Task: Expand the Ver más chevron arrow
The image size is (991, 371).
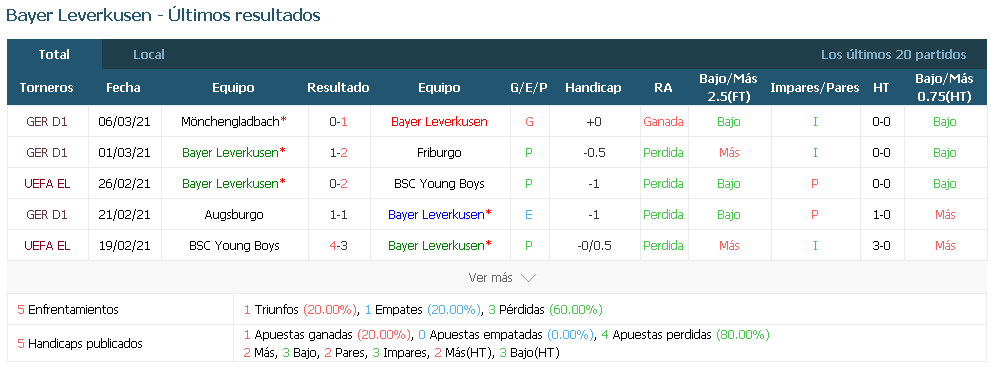Action: (x=528, y=278)
